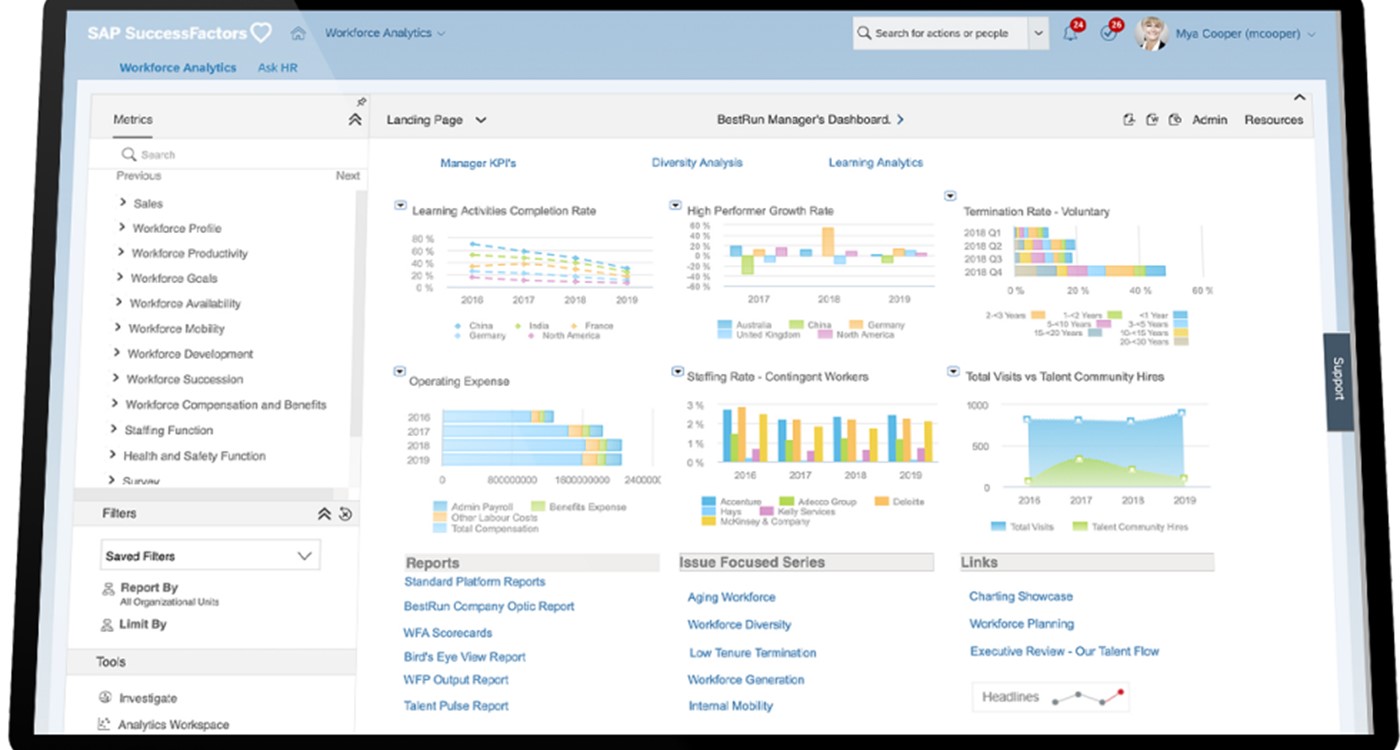This screenshot has height=750, width=1400.
Task: Open the Talent Pulse Report link
Action: click(456, 706)
